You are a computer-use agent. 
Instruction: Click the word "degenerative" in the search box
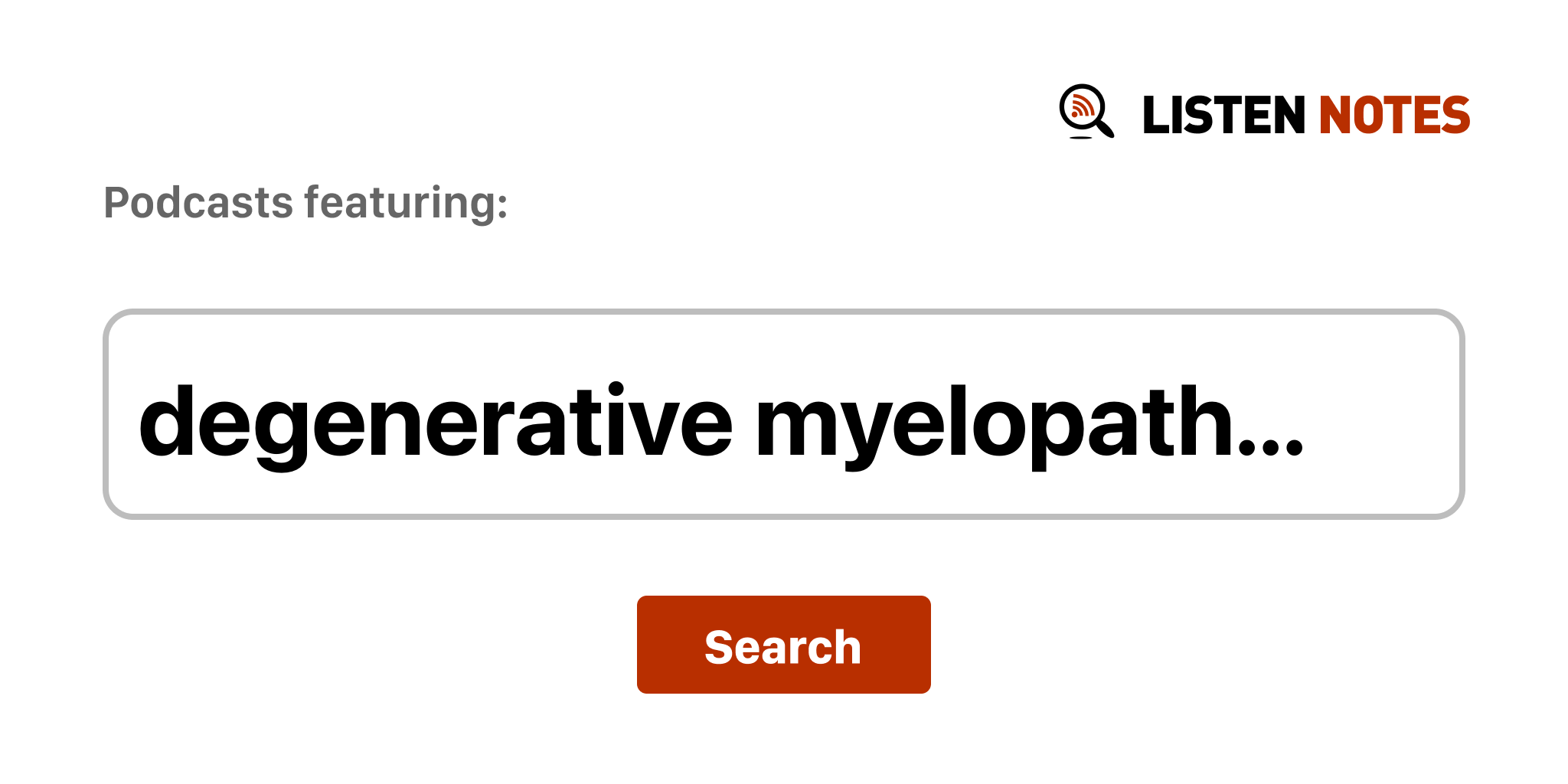tap(435, 423)
